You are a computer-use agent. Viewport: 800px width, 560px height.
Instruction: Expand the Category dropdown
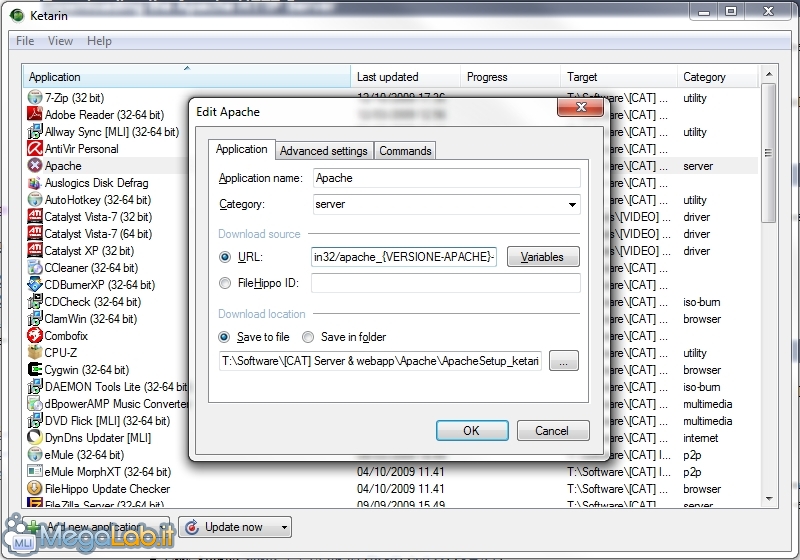pyautogui.click(x=572, y=205)
